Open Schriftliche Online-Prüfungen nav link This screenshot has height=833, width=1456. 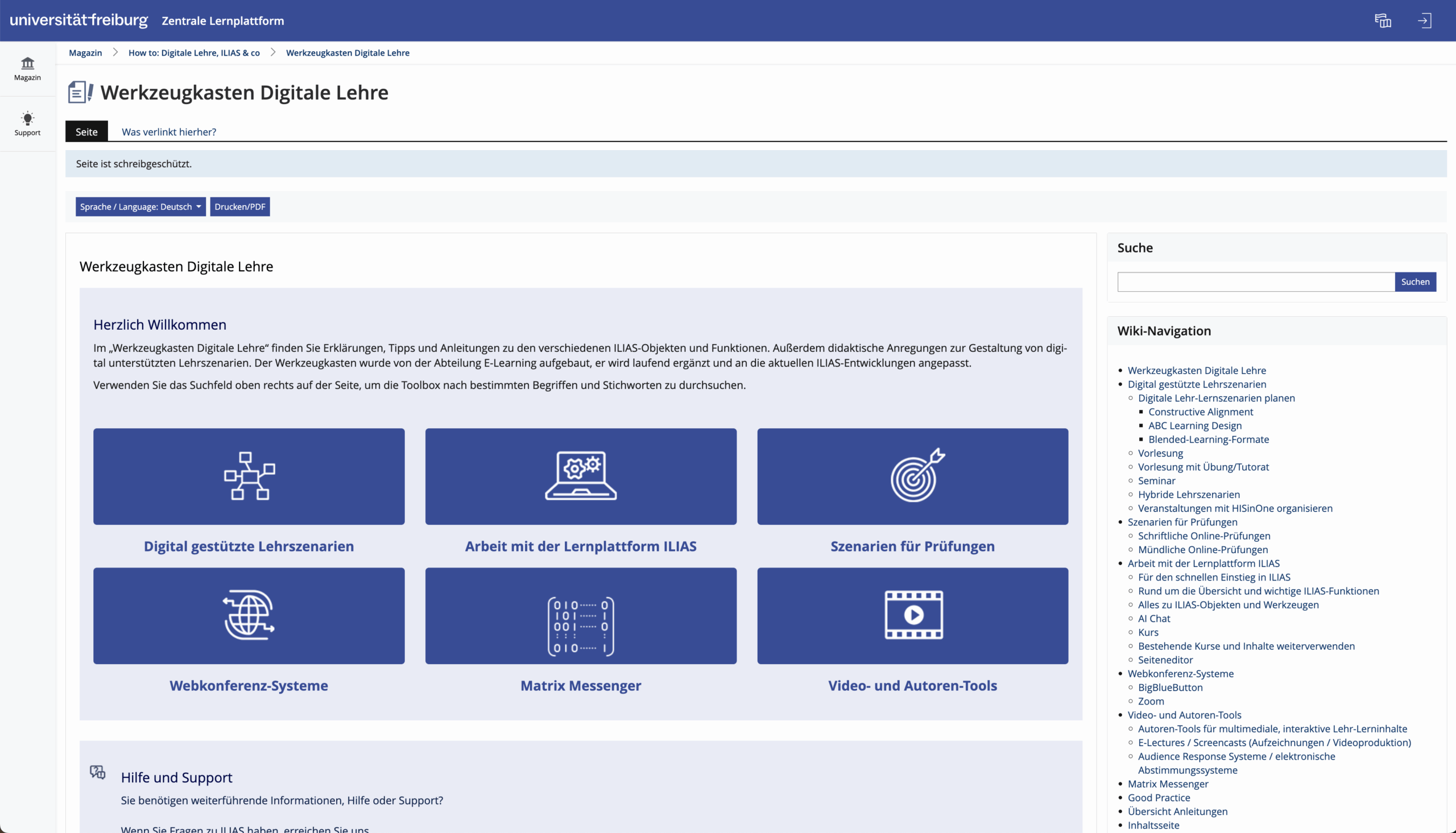pyautogui.click(x=1204, y=536)
